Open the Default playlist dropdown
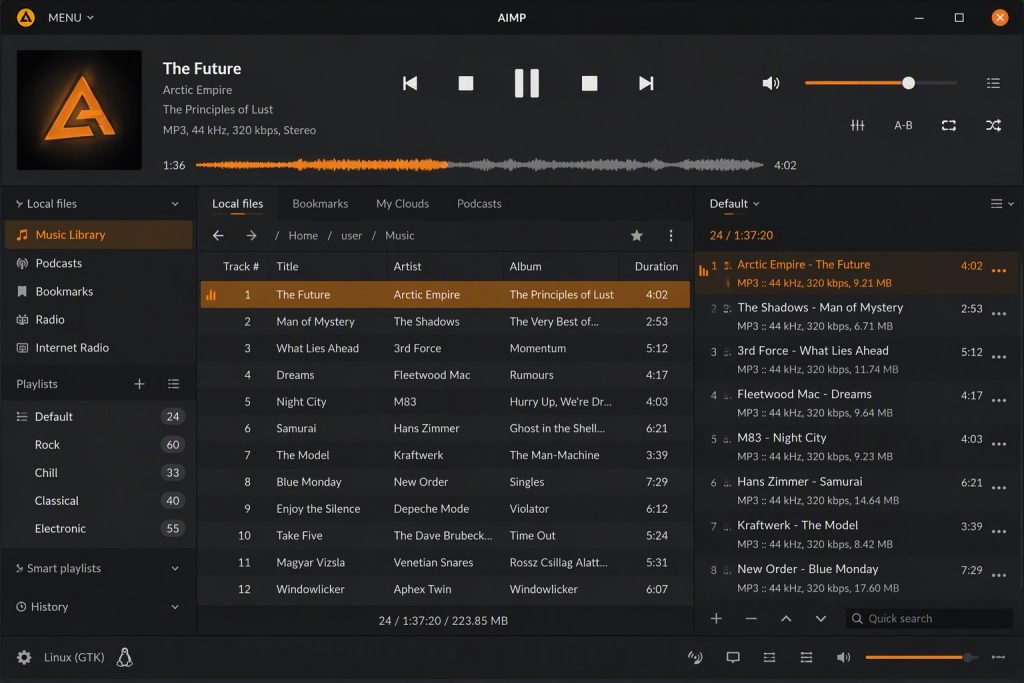1024x683 pixels. pos(735,204)
